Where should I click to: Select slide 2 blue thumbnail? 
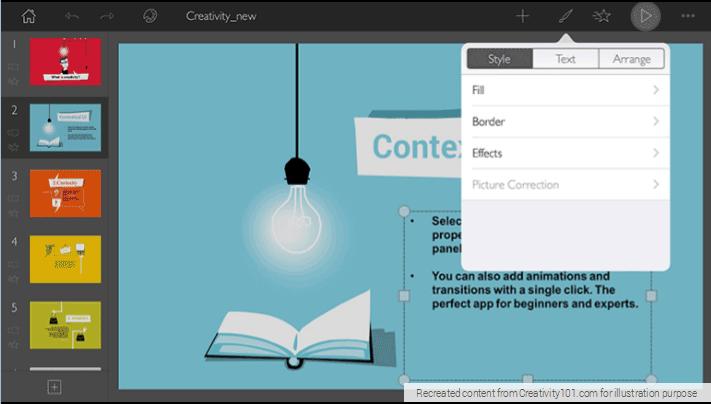[65, 127]
